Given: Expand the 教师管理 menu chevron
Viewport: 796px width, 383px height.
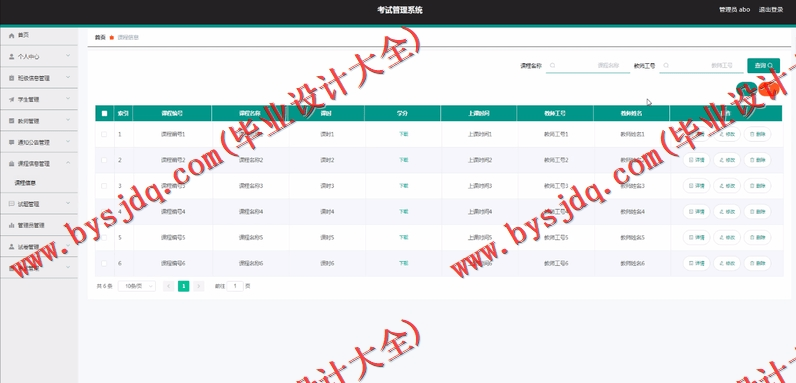Looking at the screenshot, I should tap(68, 120).
